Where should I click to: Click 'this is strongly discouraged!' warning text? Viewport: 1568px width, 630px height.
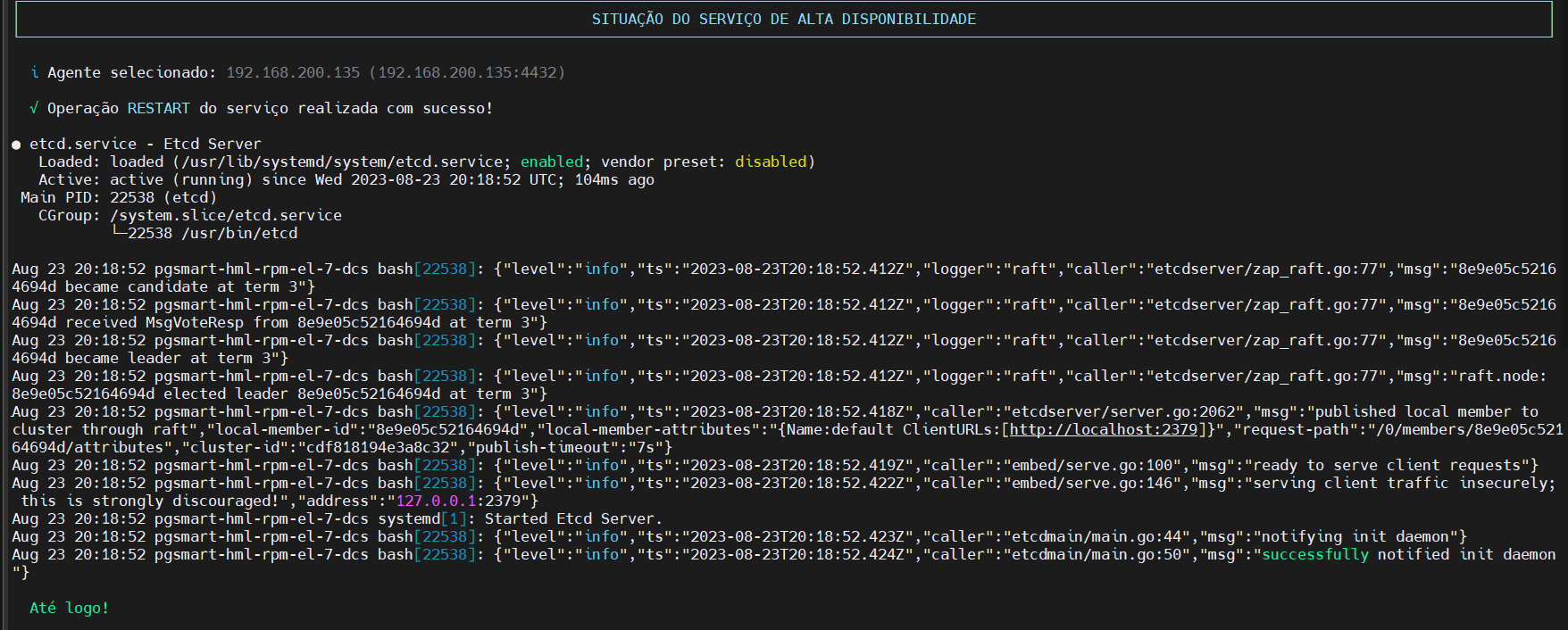[x=150, y=501]
